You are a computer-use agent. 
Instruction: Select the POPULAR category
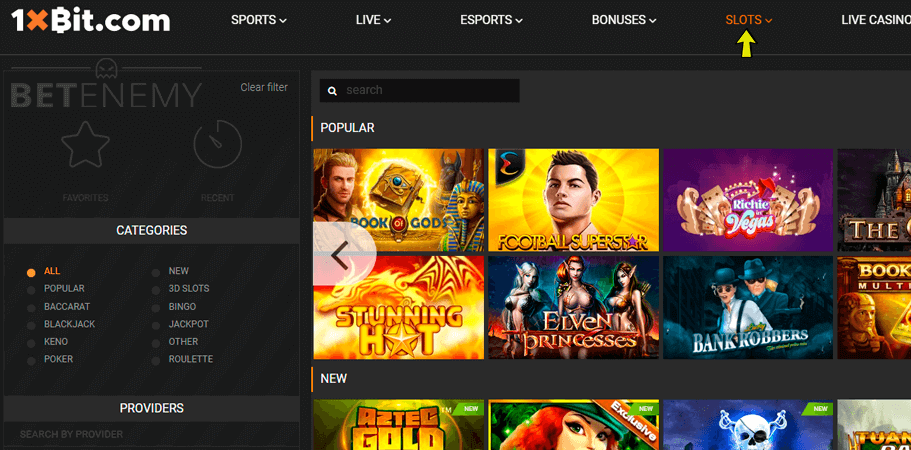64,289
